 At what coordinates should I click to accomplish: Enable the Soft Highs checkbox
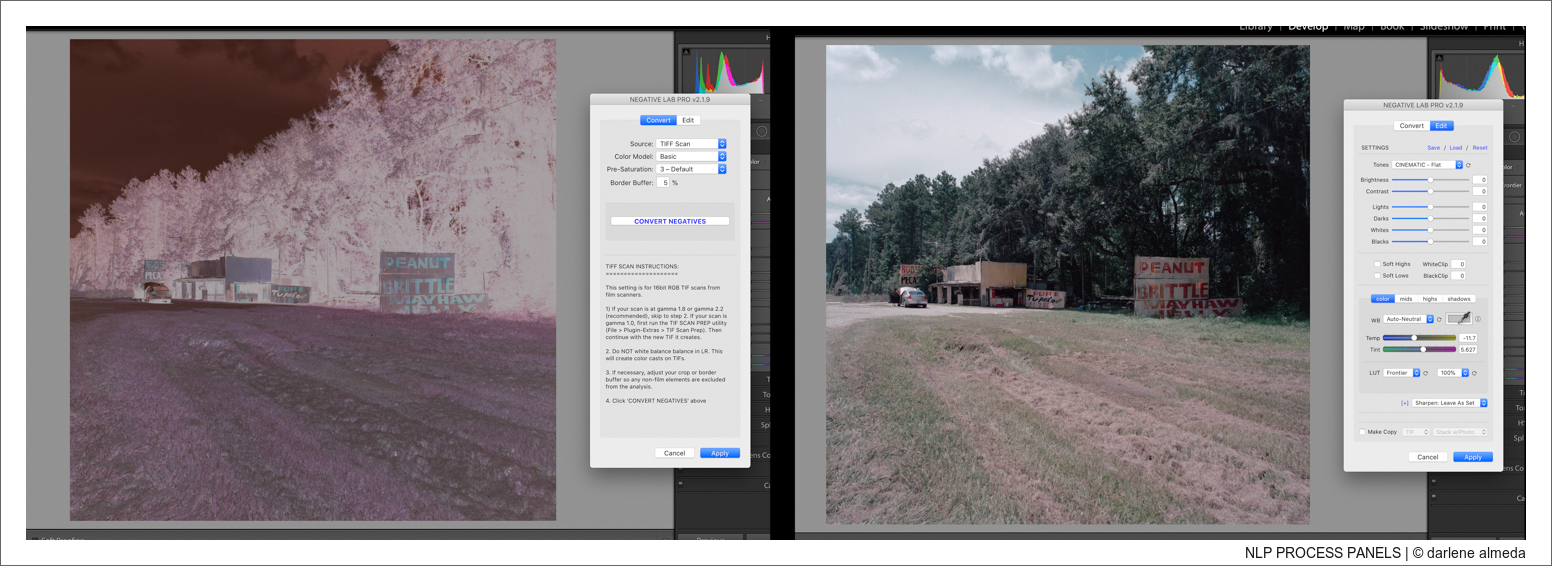pyautogui.click(x=1377, y=264)
